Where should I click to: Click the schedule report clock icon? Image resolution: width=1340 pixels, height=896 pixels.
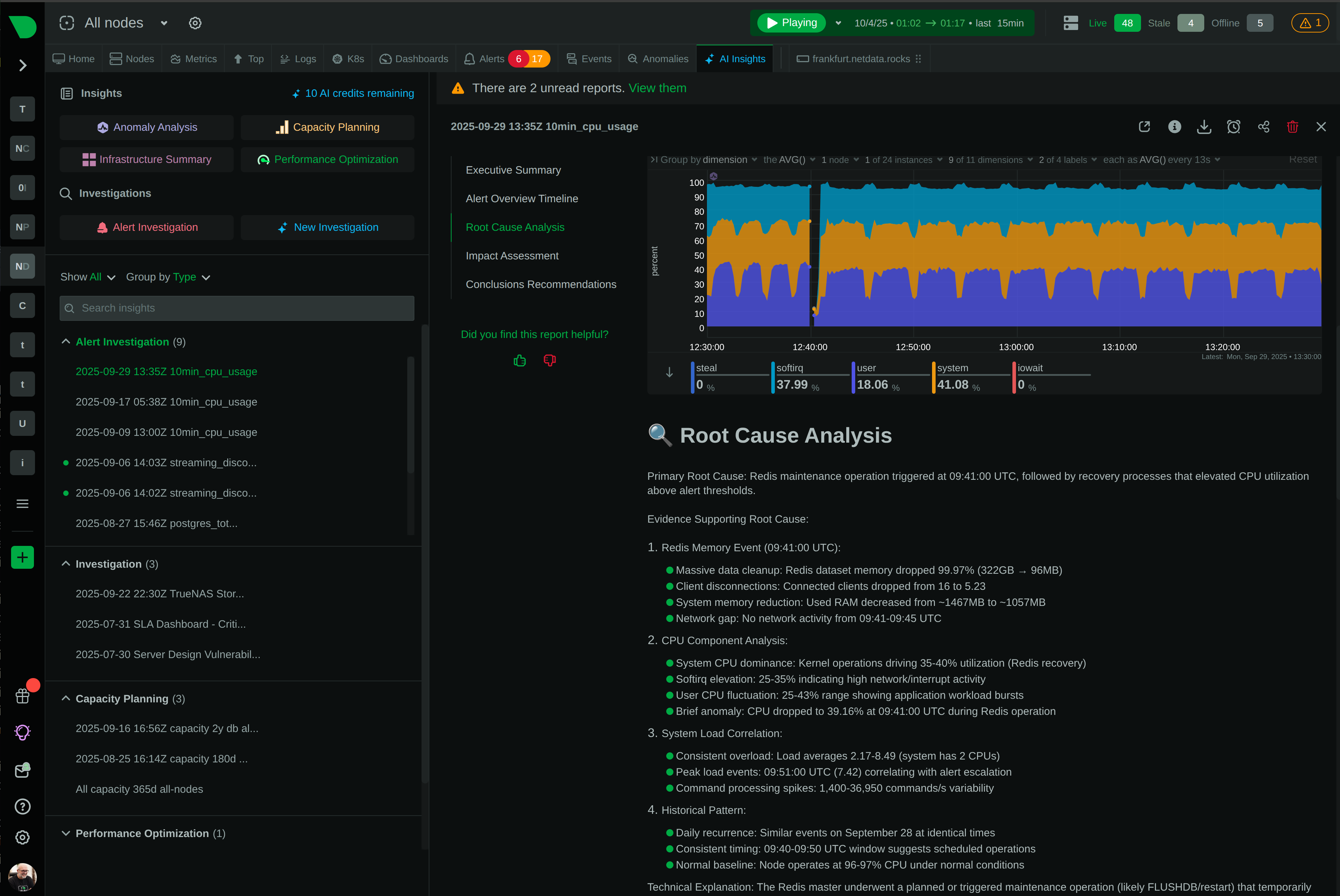[x=1234, y=127]
